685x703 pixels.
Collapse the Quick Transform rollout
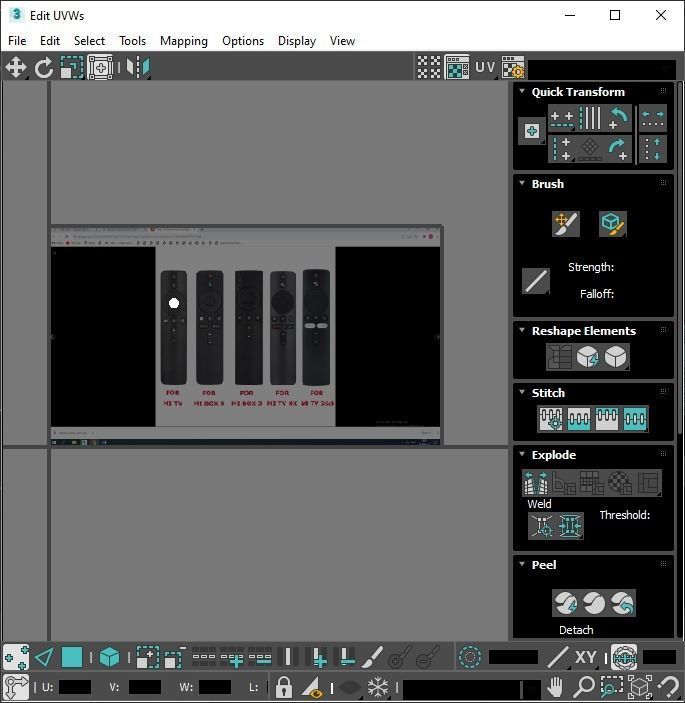pos(522,91)
